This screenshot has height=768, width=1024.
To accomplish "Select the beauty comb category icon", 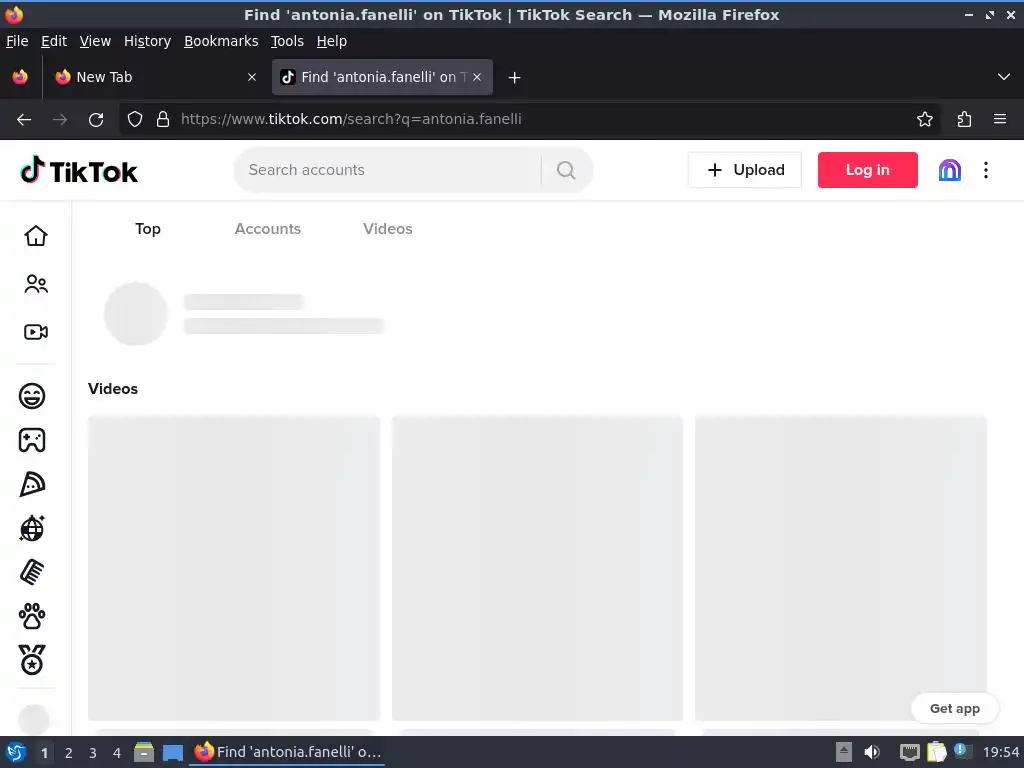I will (32, 572).
